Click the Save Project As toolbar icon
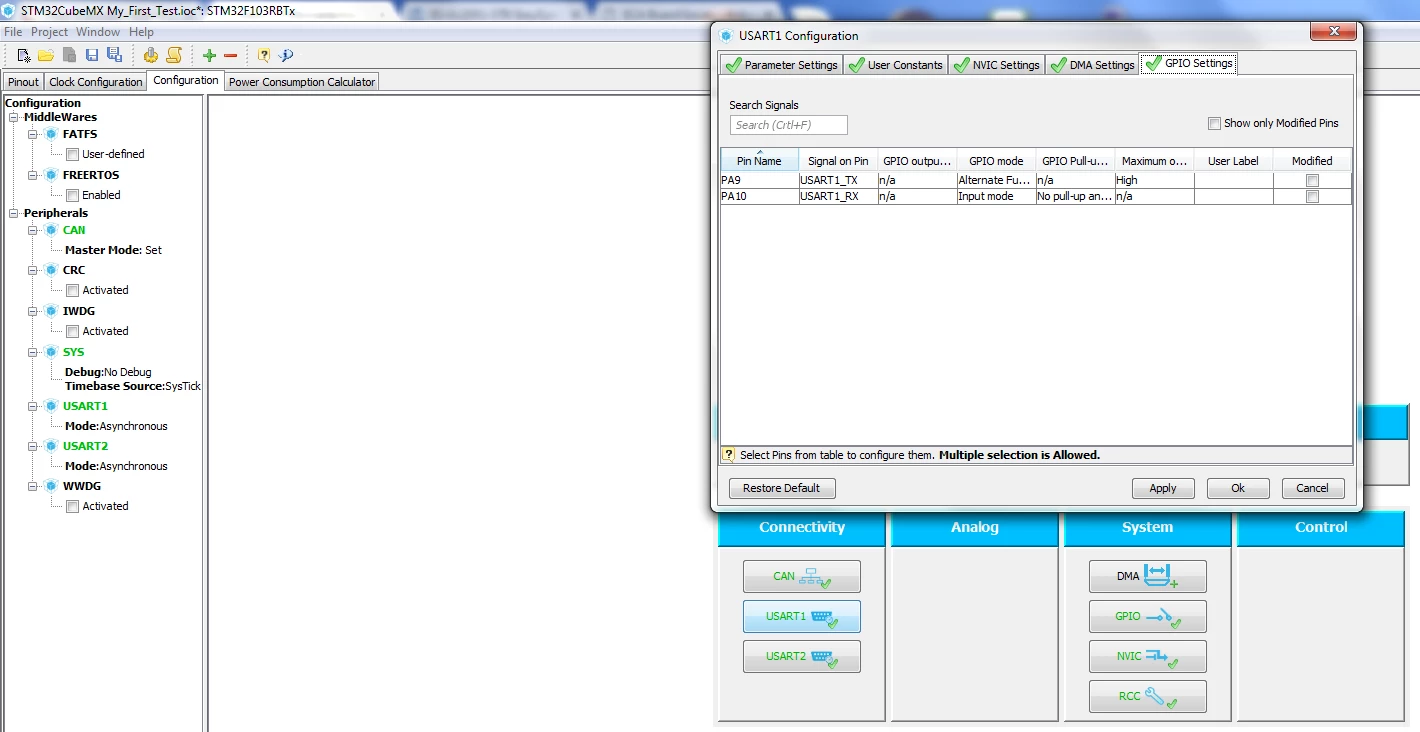Screen dimensions: 1420x732 pyautogui.click(x=114, y=56)
